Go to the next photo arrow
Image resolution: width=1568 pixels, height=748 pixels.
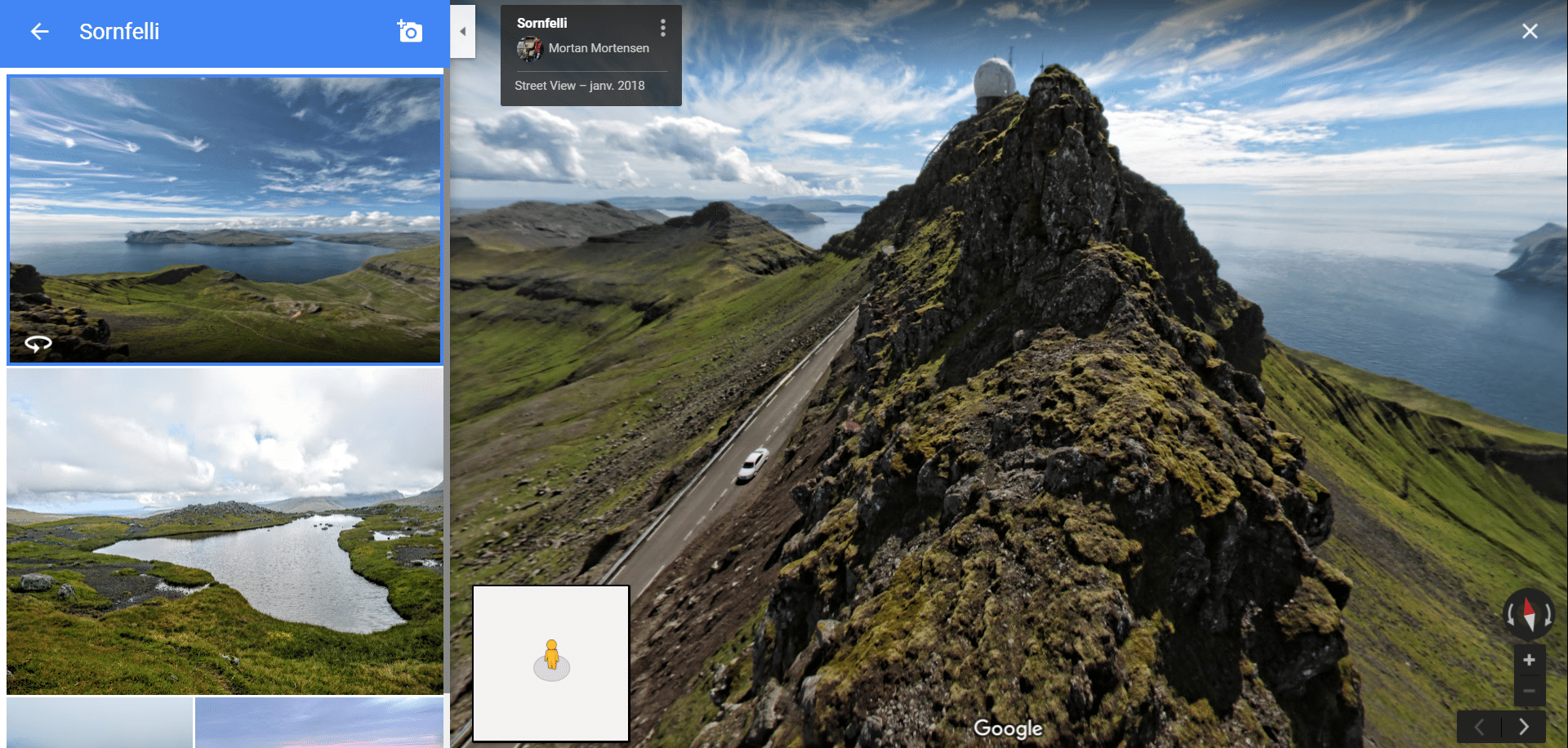tap(1524, 727)
